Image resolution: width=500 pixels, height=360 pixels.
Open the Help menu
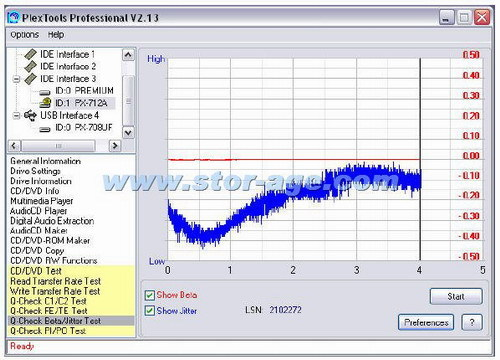coord(56,35)
